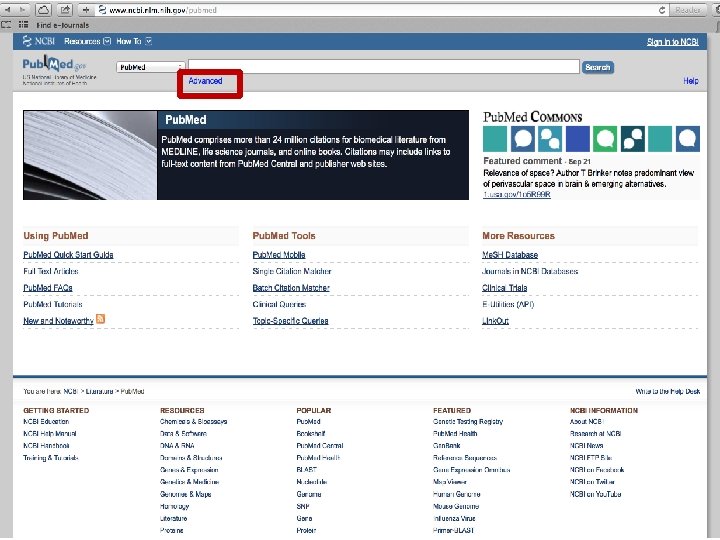720x540 pixels.
Task: Click the blue single speech bubble Commons tile
Action: tap(523, 139)
